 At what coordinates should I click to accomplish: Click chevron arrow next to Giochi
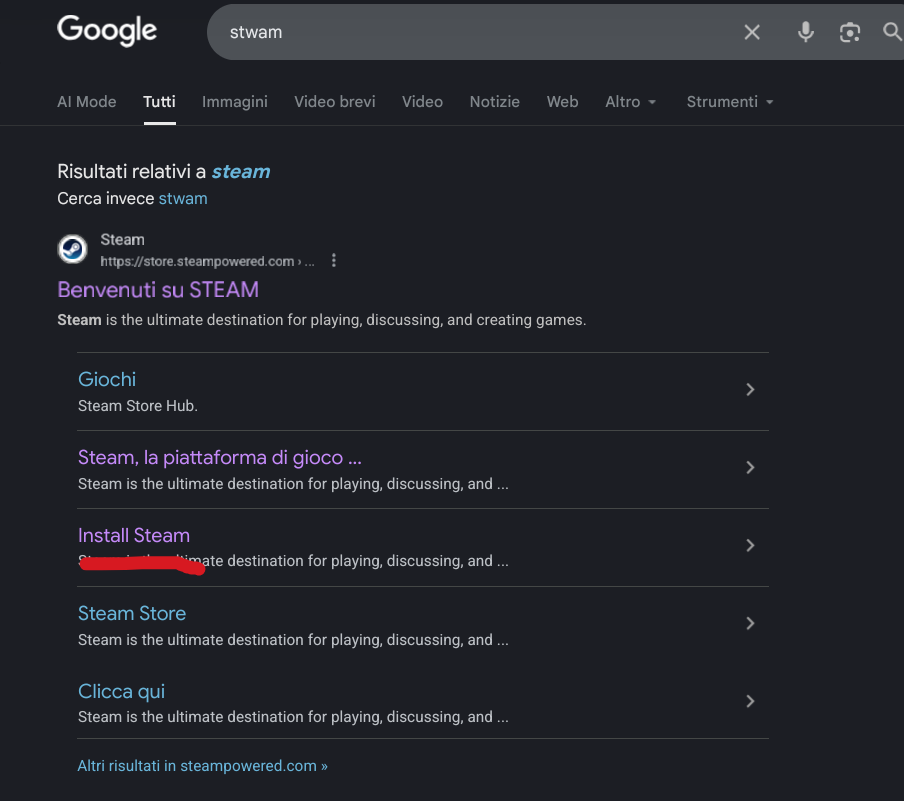pyautogui.click(x=750, y=390)
